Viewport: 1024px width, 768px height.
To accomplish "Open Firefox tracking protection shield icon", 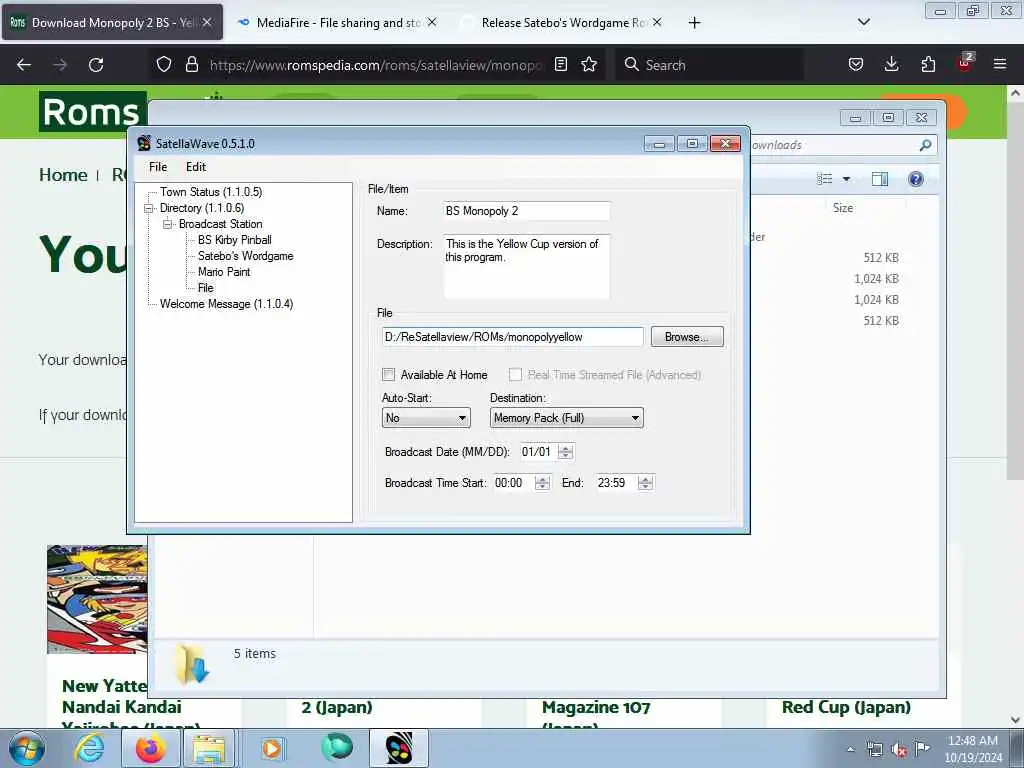I will click(164, 64).
